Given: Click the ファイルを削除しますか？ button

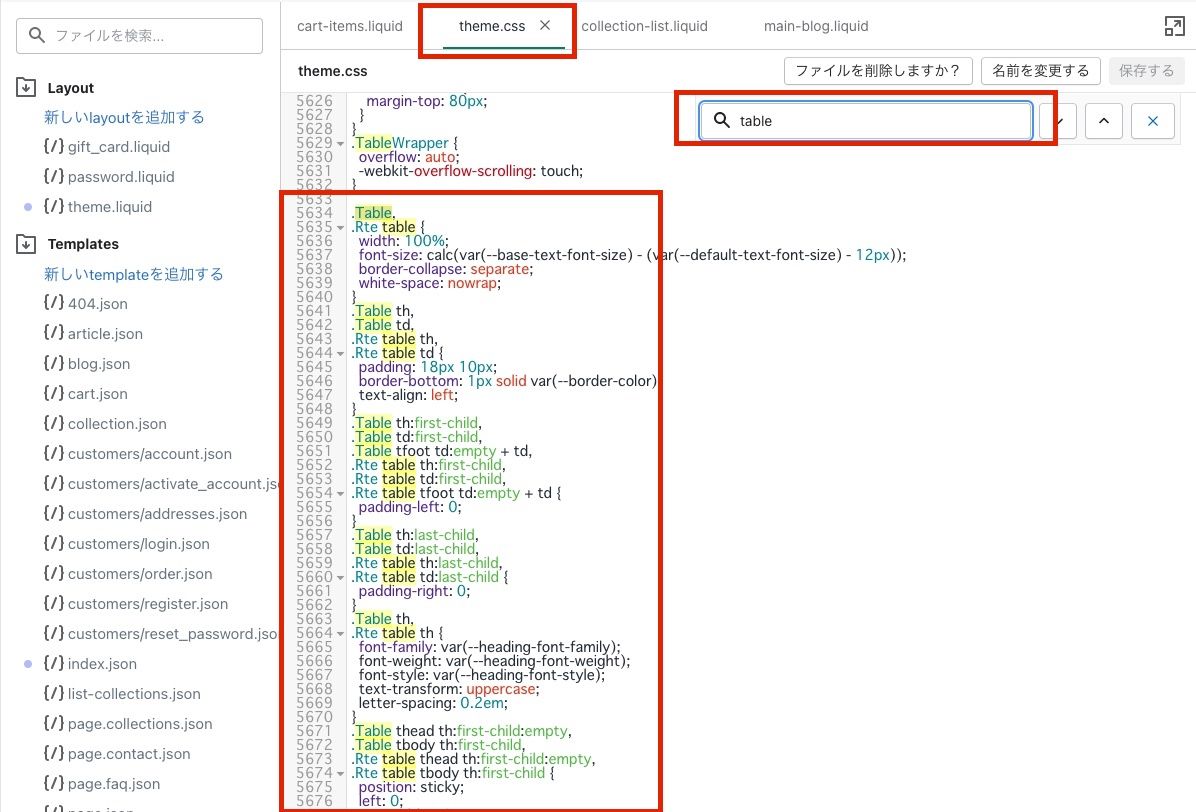Looking at the screenshot, I should click(x=878, y=71).
